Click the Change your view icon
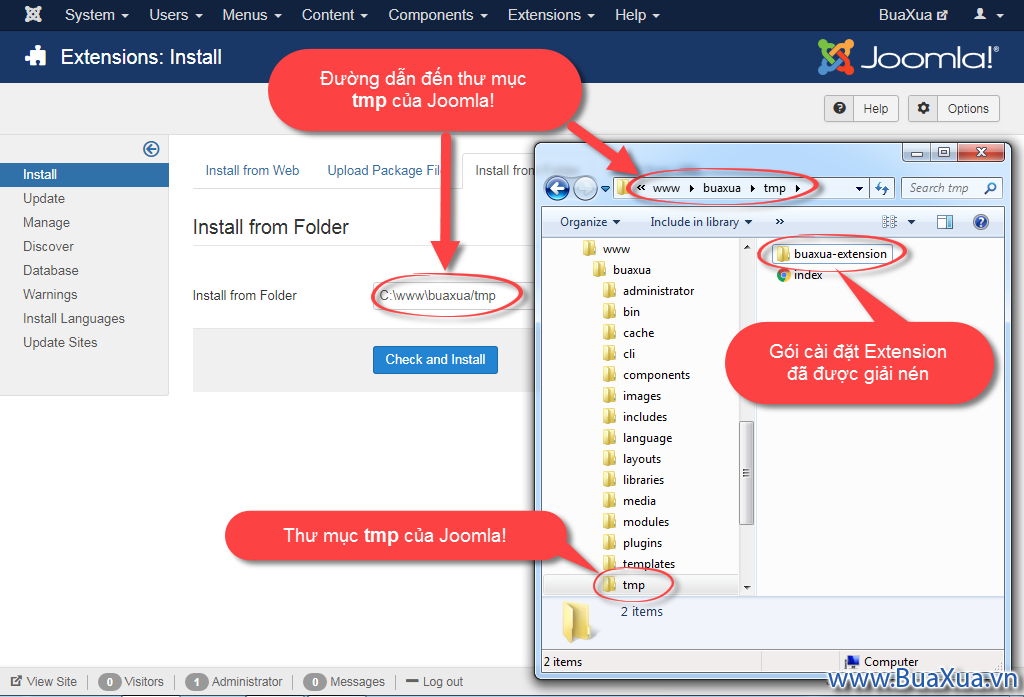Image resolution: width=1024 pixels, height=697 pixels. tap(889, 222)
